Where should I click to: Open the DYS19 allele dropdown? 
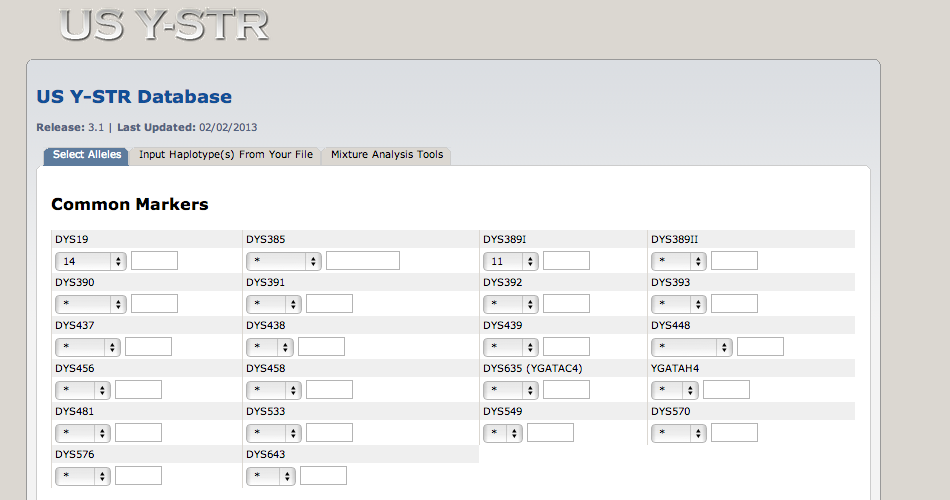90,261
